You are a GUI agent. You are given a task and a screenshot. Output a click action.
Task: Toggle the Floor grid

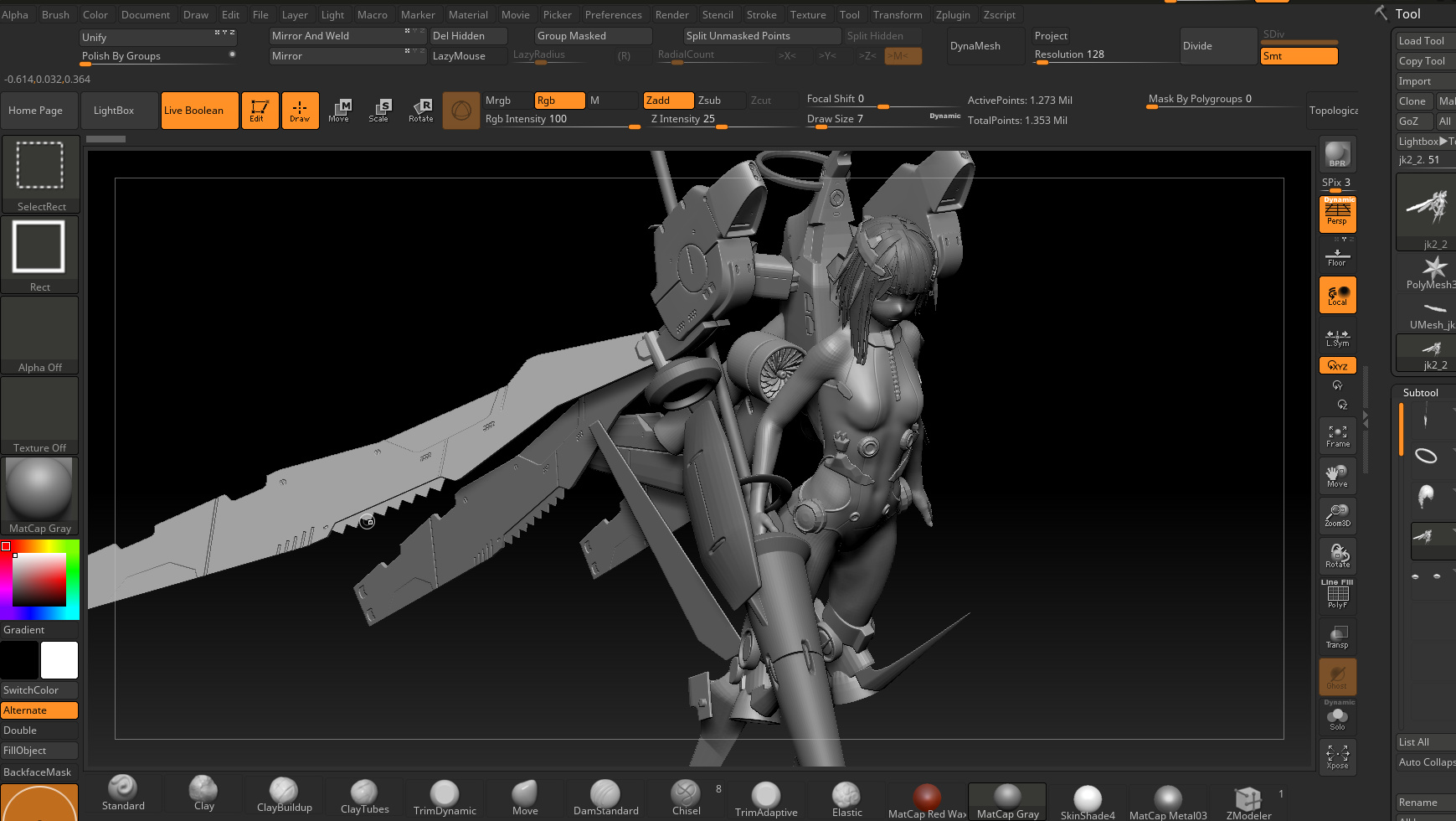pyautogui.click(x=1337, y=255)
